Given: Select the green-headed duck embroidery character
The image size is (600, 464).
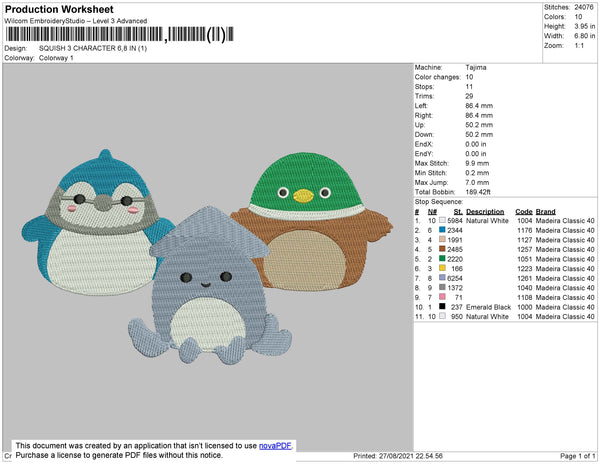Looking at the screenshot, I should point(311,221).
